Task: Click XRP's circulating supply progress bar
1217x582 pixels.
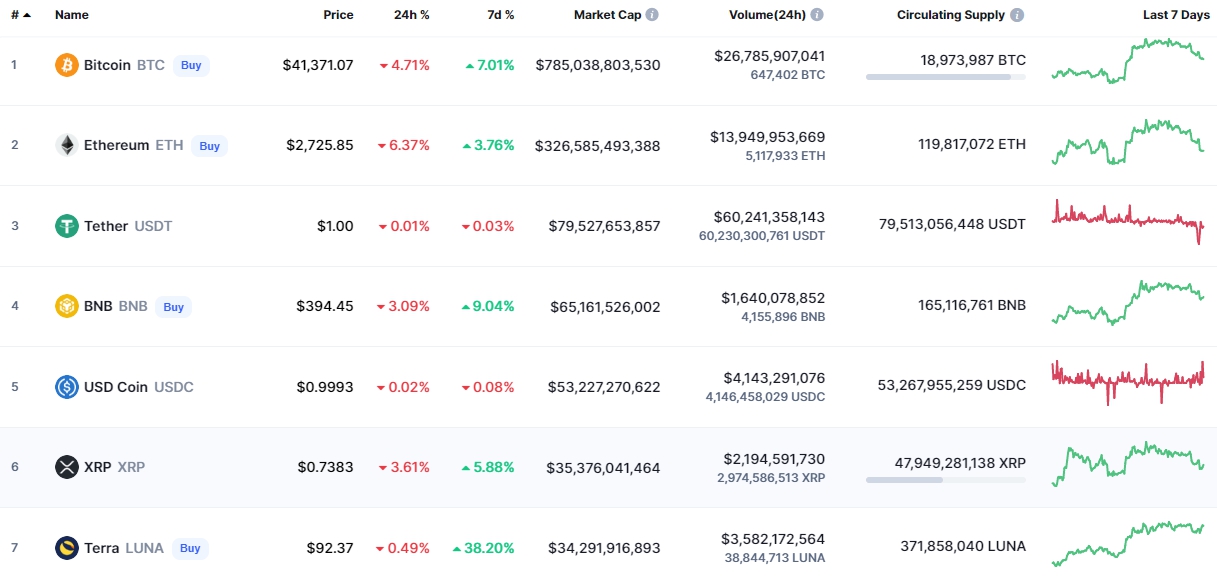Action: click(946, 480)
